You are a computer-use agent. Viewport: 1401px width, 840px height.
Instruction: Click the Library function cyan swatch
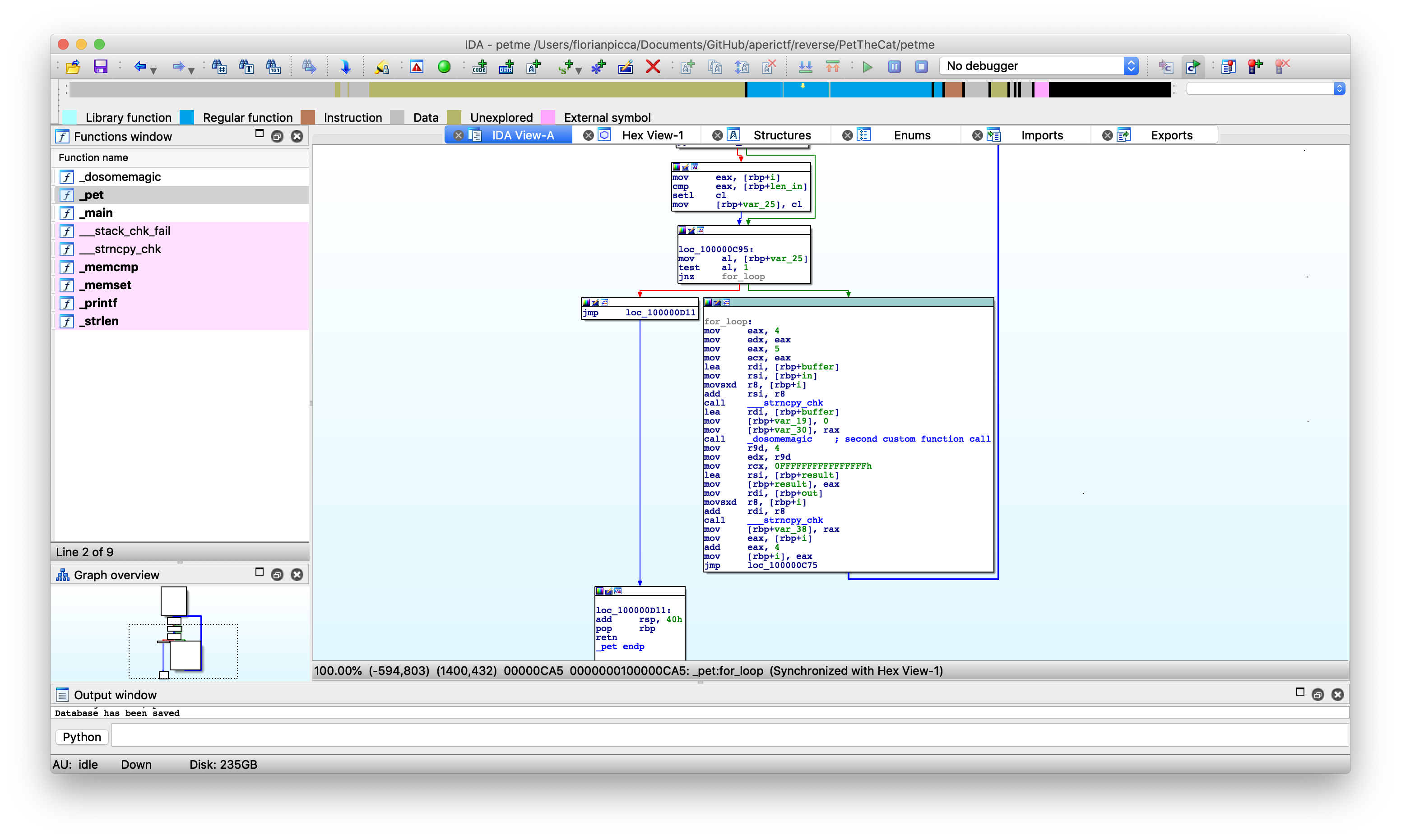coord(69,117)
